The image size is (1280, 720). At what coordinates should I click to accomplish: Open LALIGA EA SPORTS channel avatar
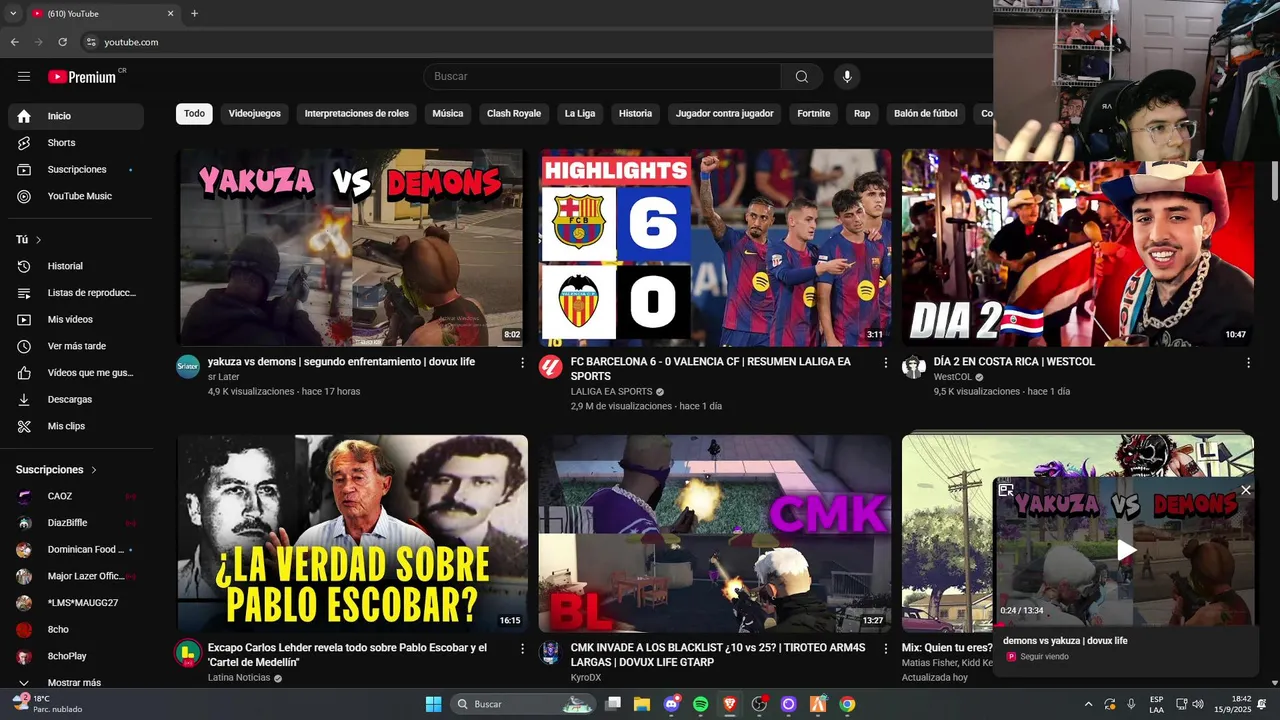(x=550, y=366)
